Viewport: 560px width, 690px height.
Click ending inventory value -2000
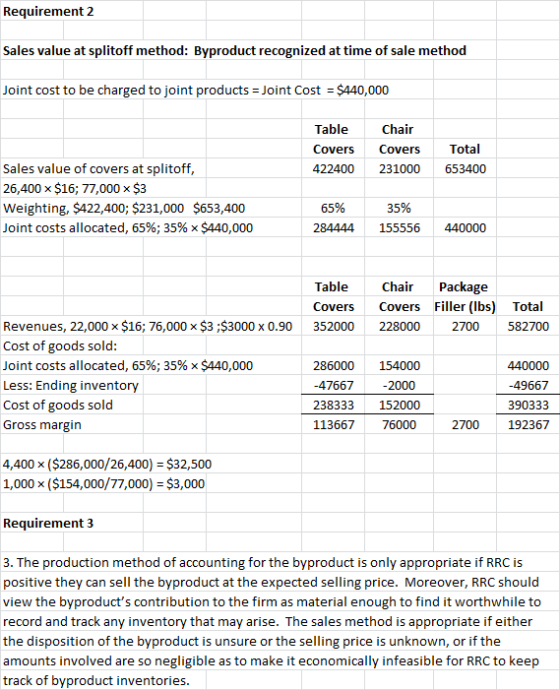click(x=399, y=385)
